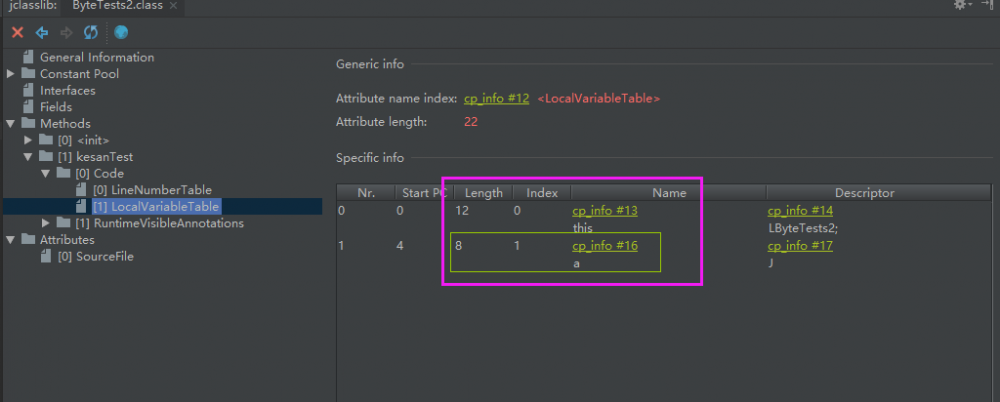The width and height of the screenshot is (1000, 402).
Task: Click the forward arrow toolbar icon
Action: (66, 32)
